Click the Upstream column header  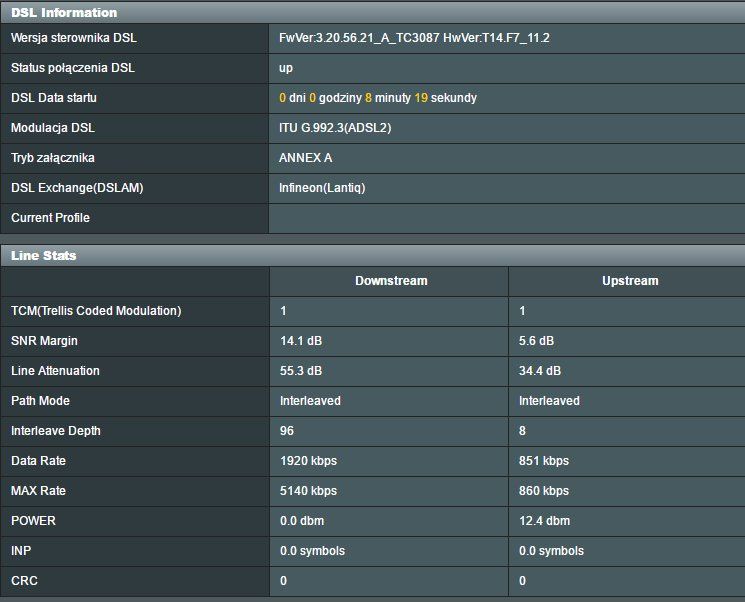pos(629,281)
